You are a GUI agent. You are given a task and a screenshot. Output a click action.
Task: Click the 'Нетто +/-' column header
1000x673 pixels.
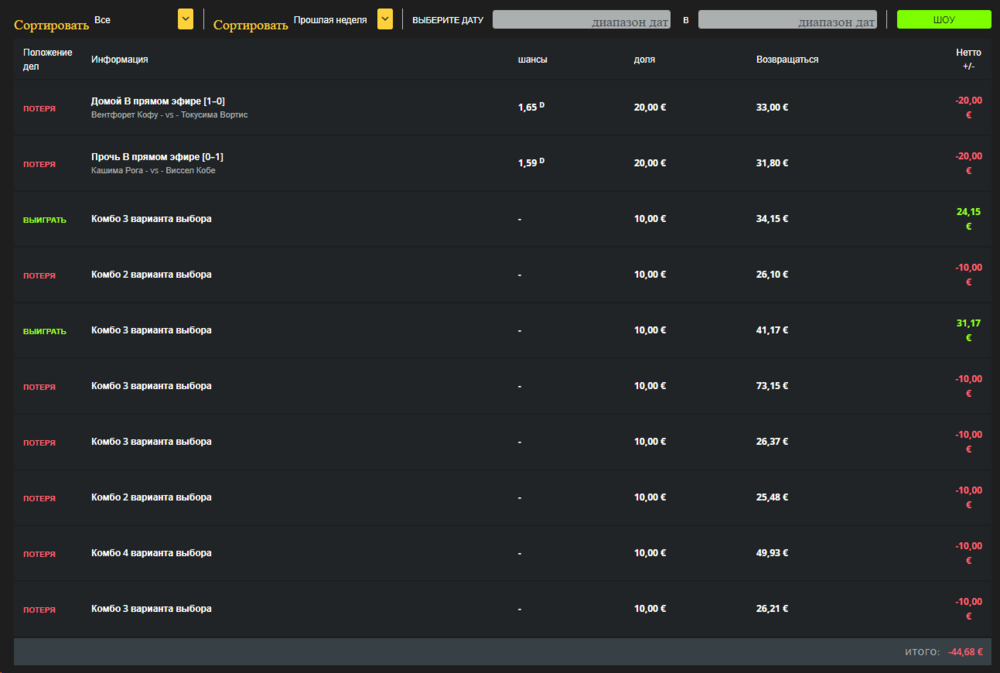point(969,59)
